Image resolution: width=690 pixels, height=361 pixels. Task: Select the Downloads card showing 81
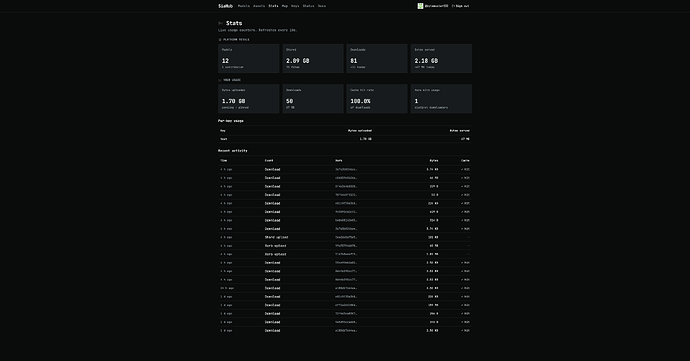[x=377, y=59]
